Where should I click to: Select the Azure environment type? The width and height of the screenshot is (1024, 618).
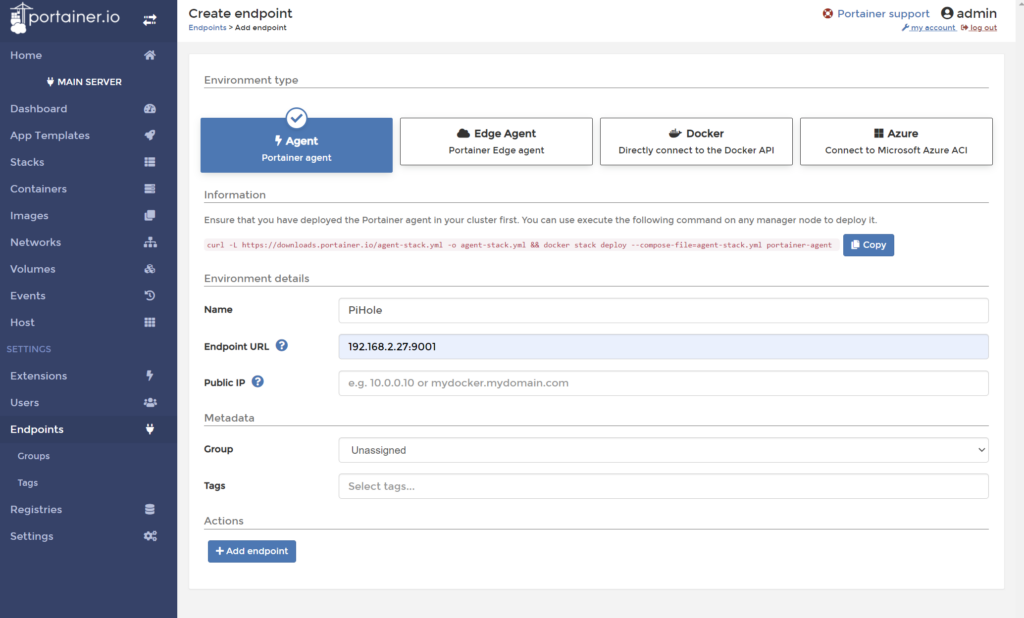coord(896,141)
